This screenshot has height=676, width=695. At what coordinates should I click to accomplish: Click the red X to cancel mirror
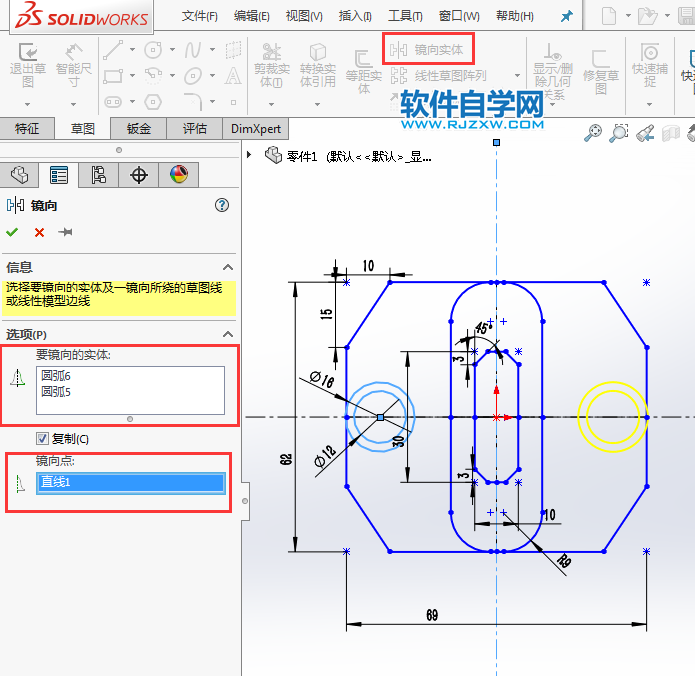coord(39,232)
